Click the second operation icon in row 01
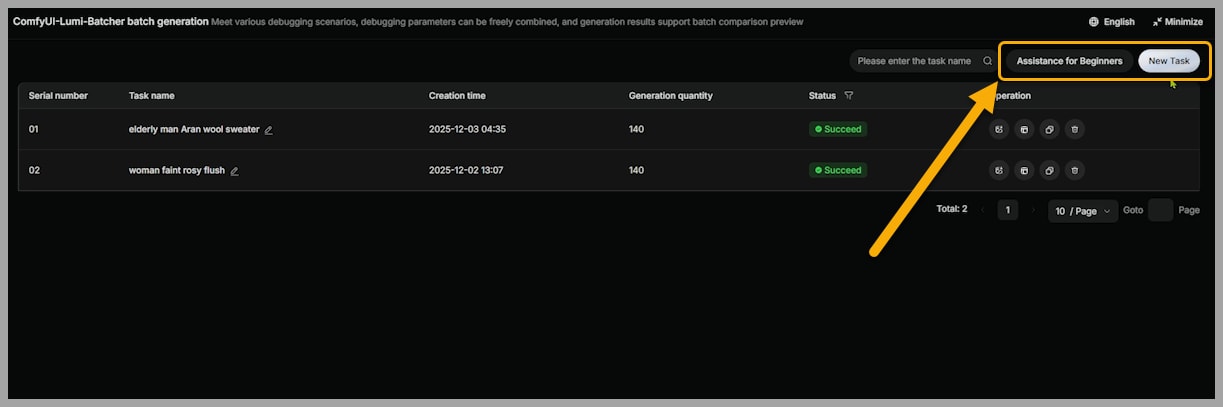The height and width of the screenshot is (407, 1223). pyautogui.click(x=1023, y=129)
